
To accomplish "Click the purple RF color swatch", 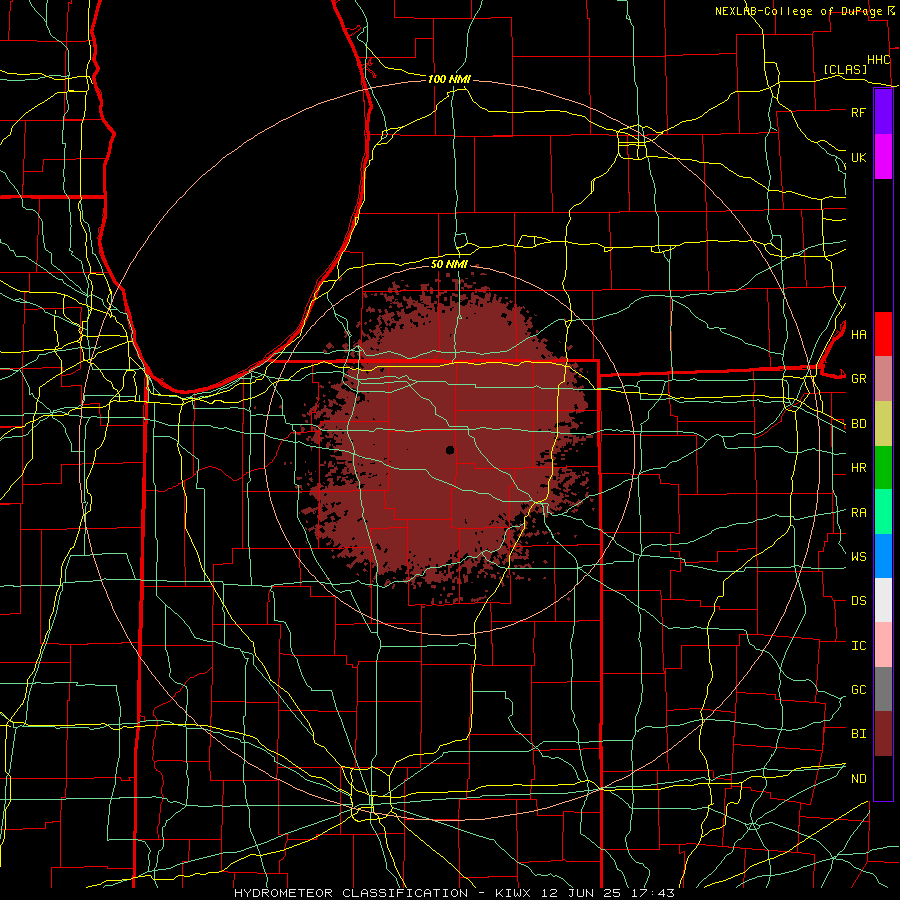I will [x=883, y=112].
